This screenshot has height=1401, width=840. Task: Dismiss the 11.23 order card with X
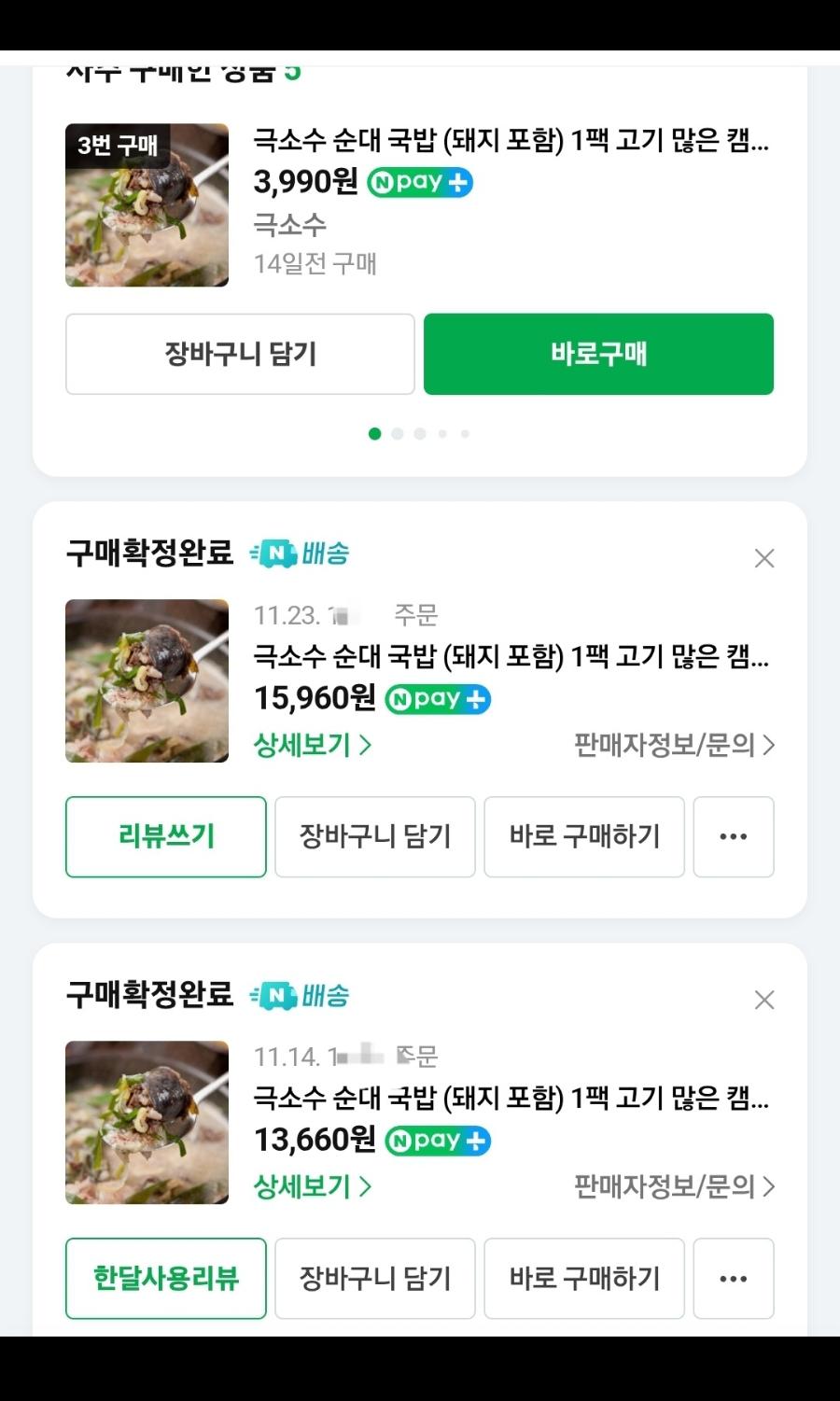[764, 558]
